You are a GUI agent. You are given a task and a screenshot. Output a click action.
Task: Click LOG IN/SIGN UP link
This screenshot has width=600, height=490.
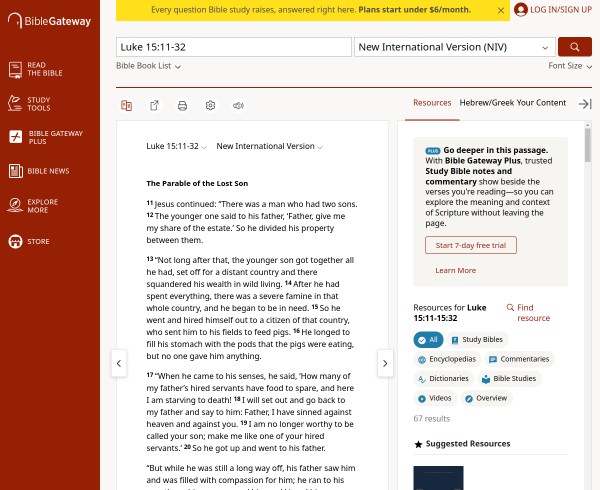coord(561,10)
